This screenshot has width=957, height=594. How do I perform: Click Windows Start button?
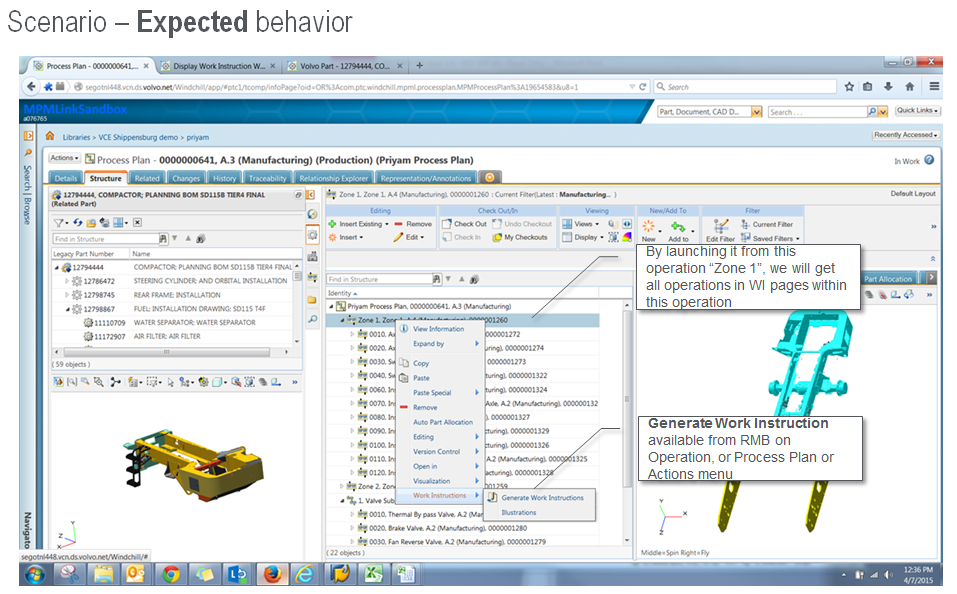click(35, 574)
